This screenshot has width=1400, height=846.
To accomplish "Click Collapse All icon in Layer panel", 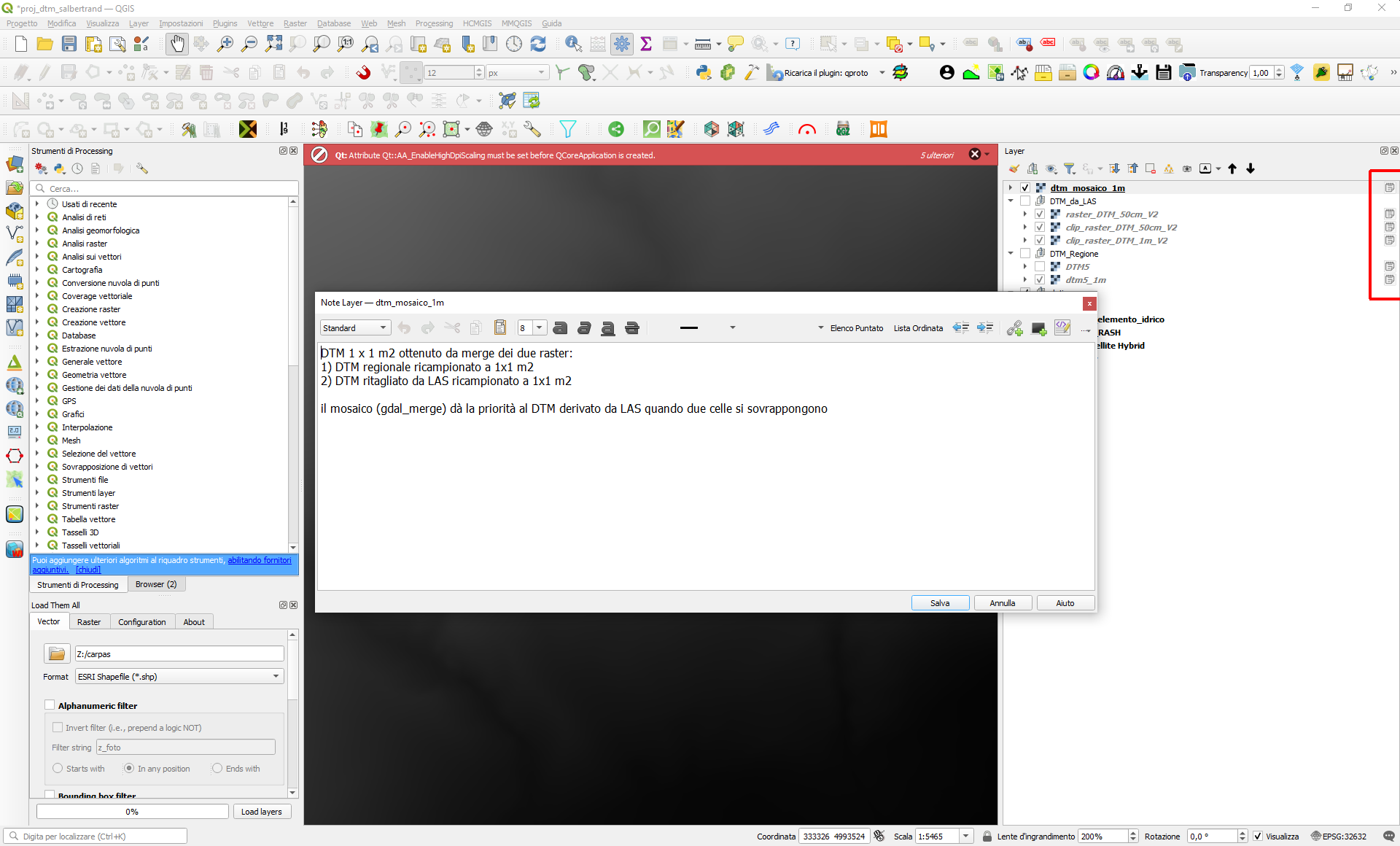I will 1133,168.
